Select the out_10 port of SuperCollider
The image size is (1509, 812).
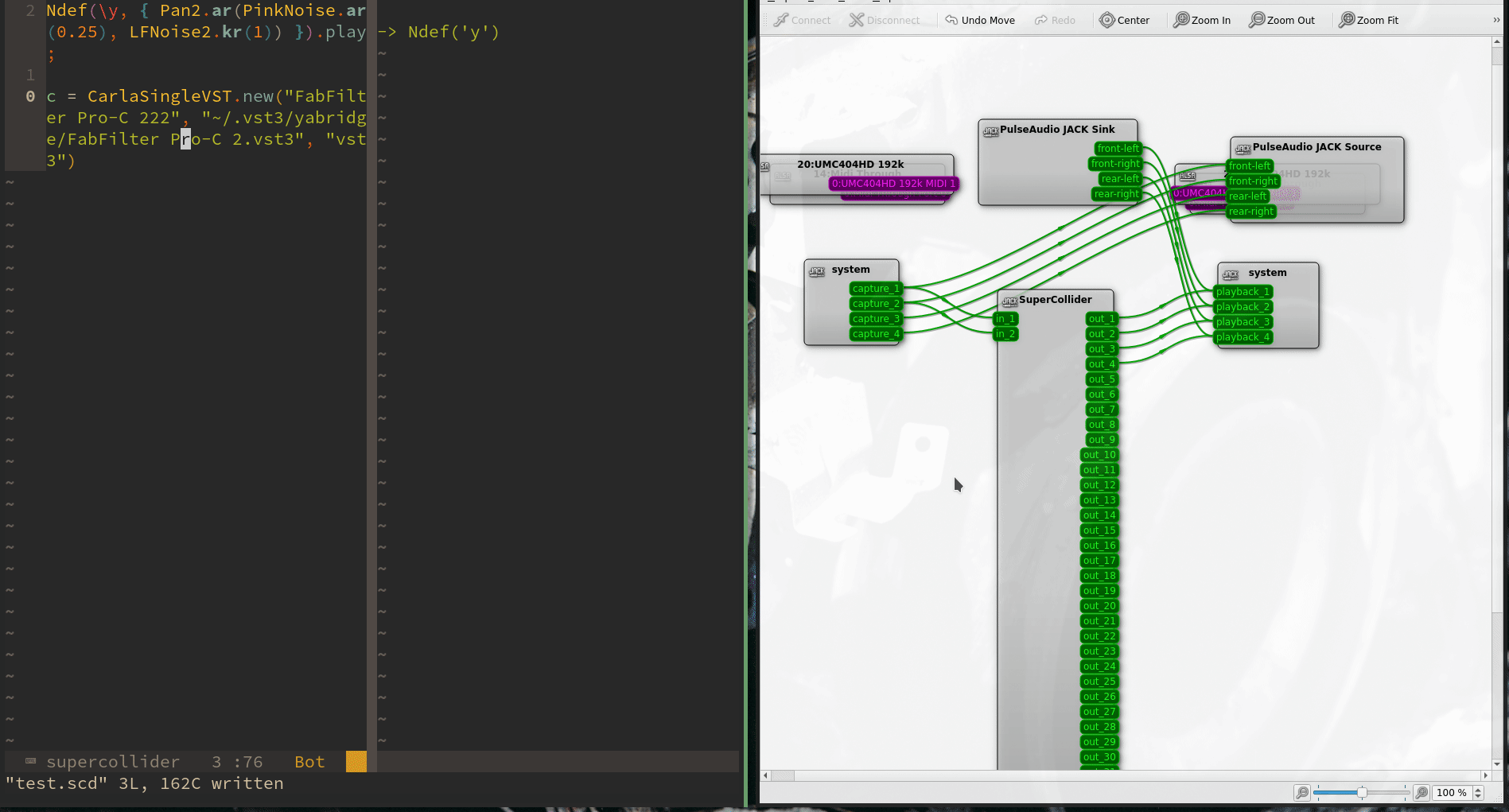click(1099, 455)
